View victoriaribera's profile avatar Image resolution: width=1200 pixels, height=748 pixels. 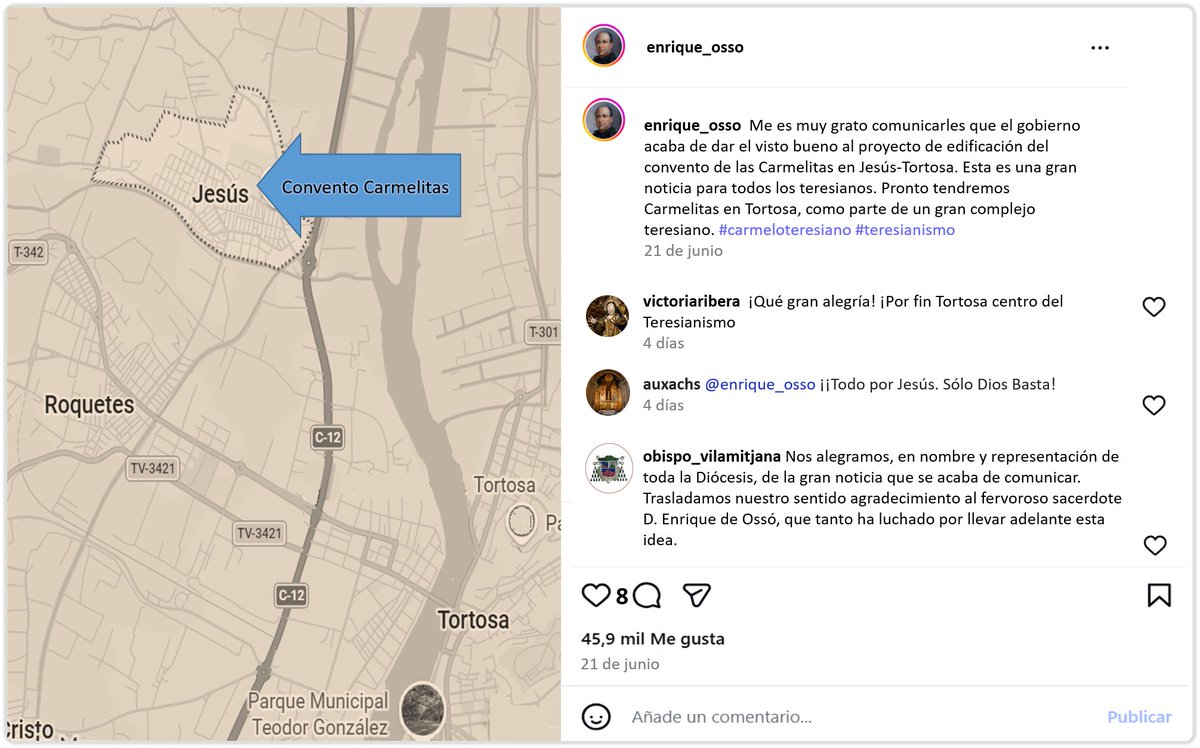(607, 316)
